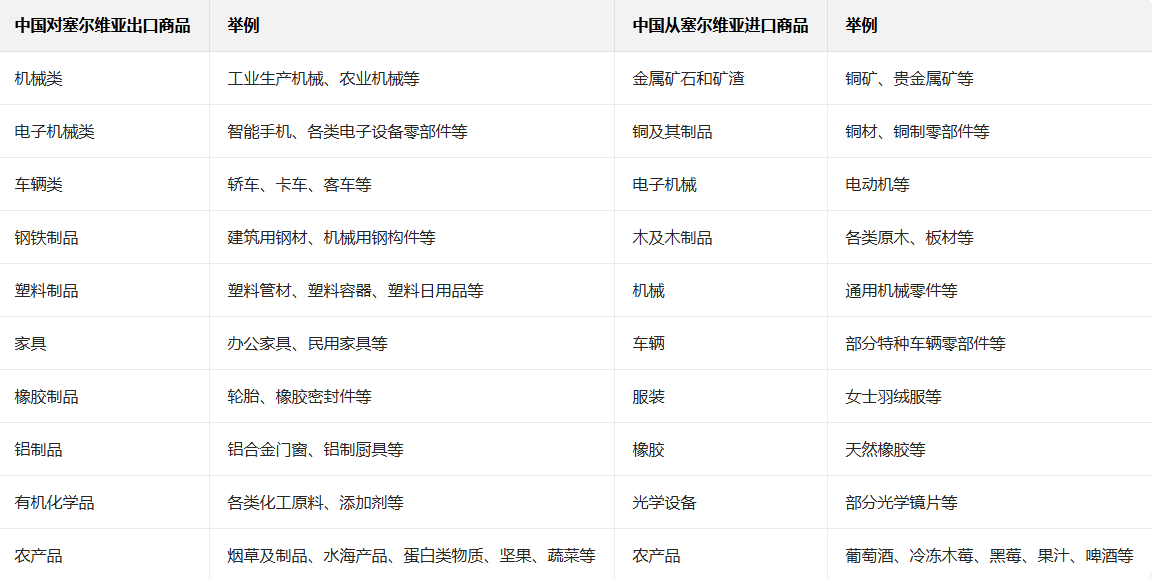
Task: Select the 有机化学品 cell
Action: [55, 502]
